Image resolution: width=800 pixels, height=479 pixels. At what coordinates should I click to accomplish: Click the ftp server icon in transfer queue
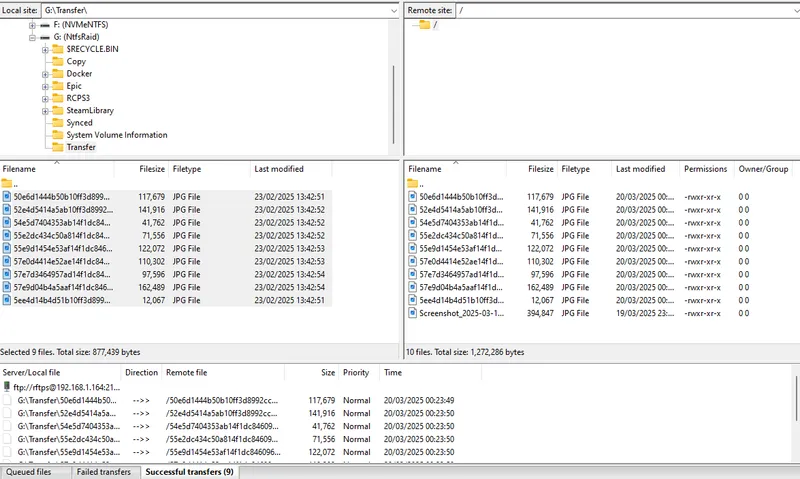(7, 387)
